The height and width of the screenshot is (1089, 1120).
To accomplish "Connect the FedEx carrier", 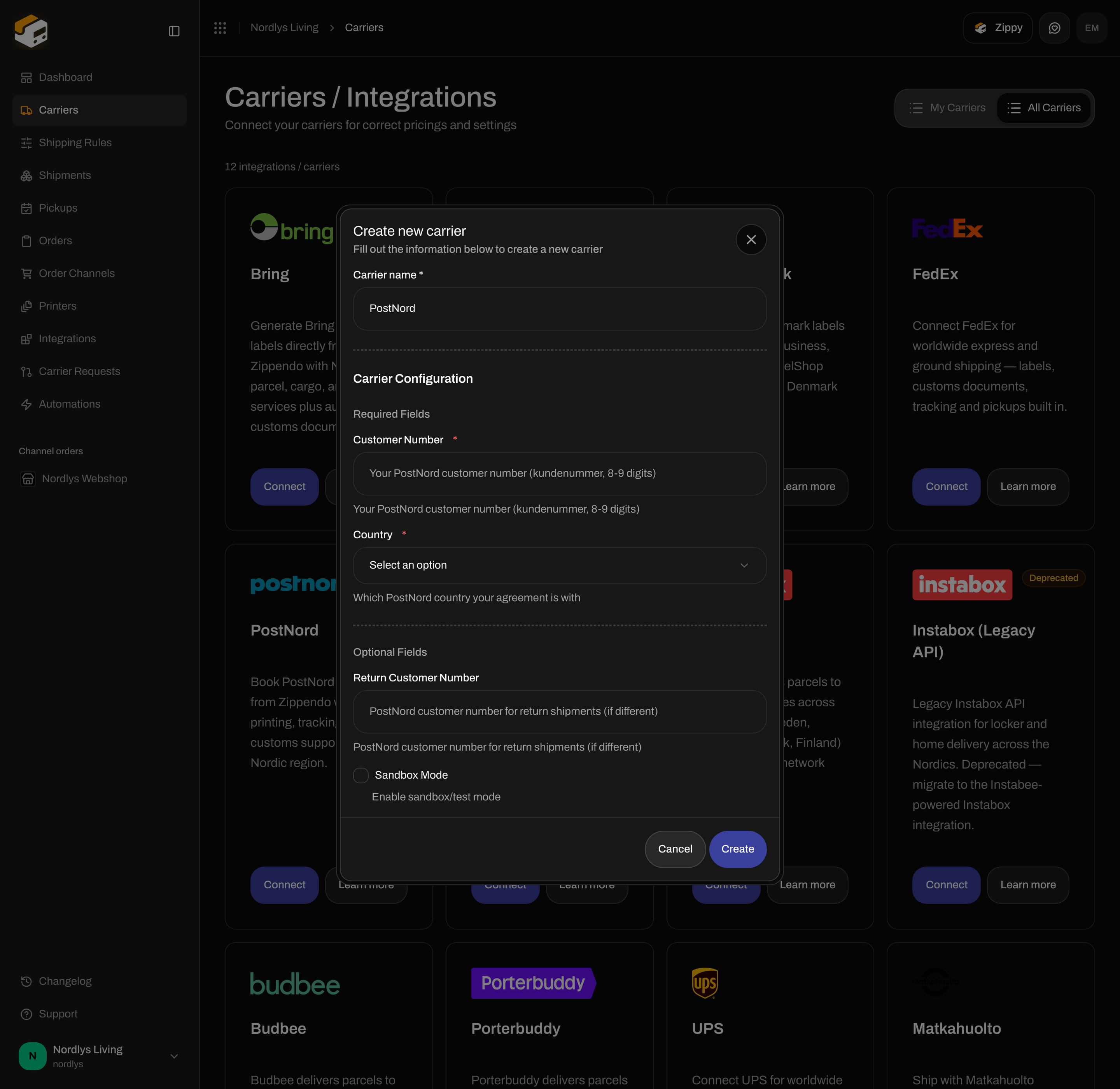I will [x=946, y=487].
